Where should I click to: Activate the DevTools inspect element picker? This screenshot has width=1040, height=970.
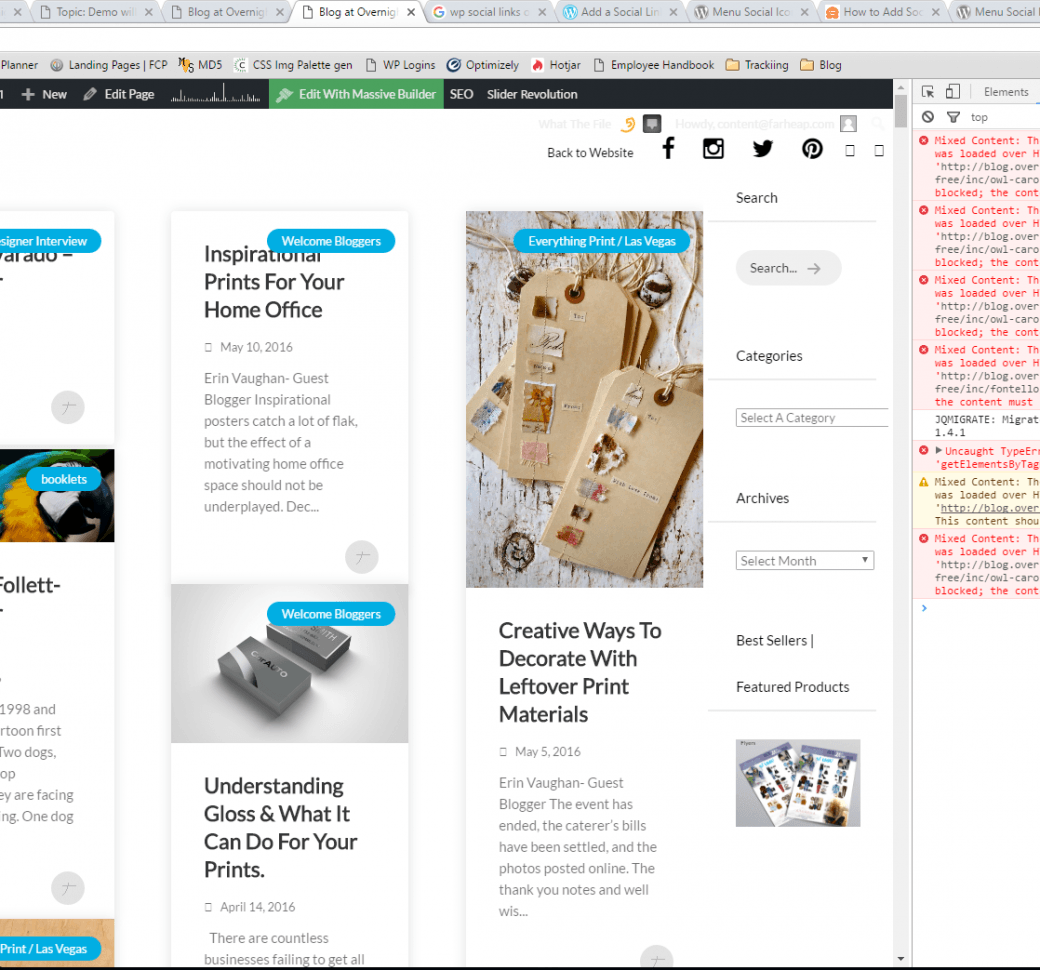(928, 92)
